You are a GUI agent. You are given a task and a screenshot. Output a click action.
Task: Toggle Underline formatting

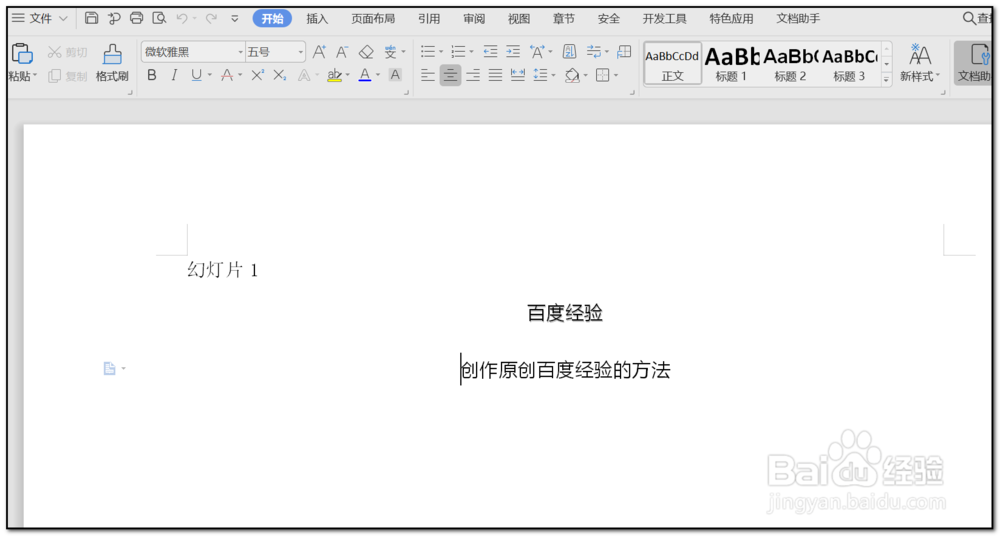(196, 75)
